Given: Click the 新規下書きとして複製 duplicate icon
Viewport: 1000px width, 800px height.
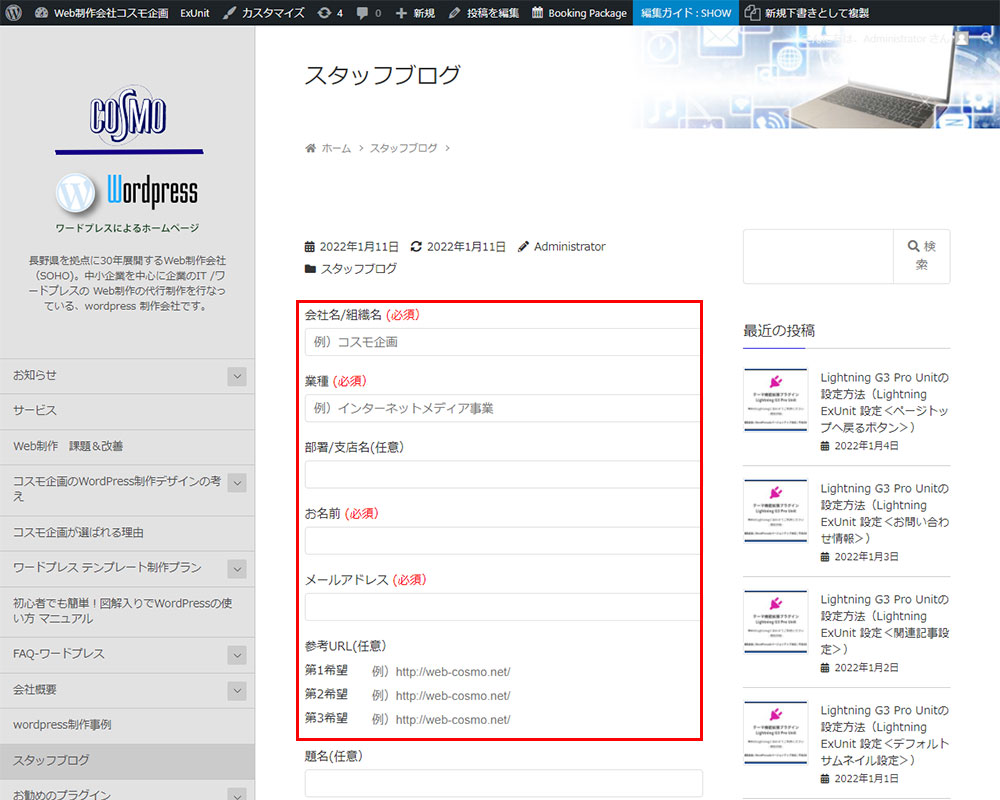Looking at the screenshot, I should (752, 13).
